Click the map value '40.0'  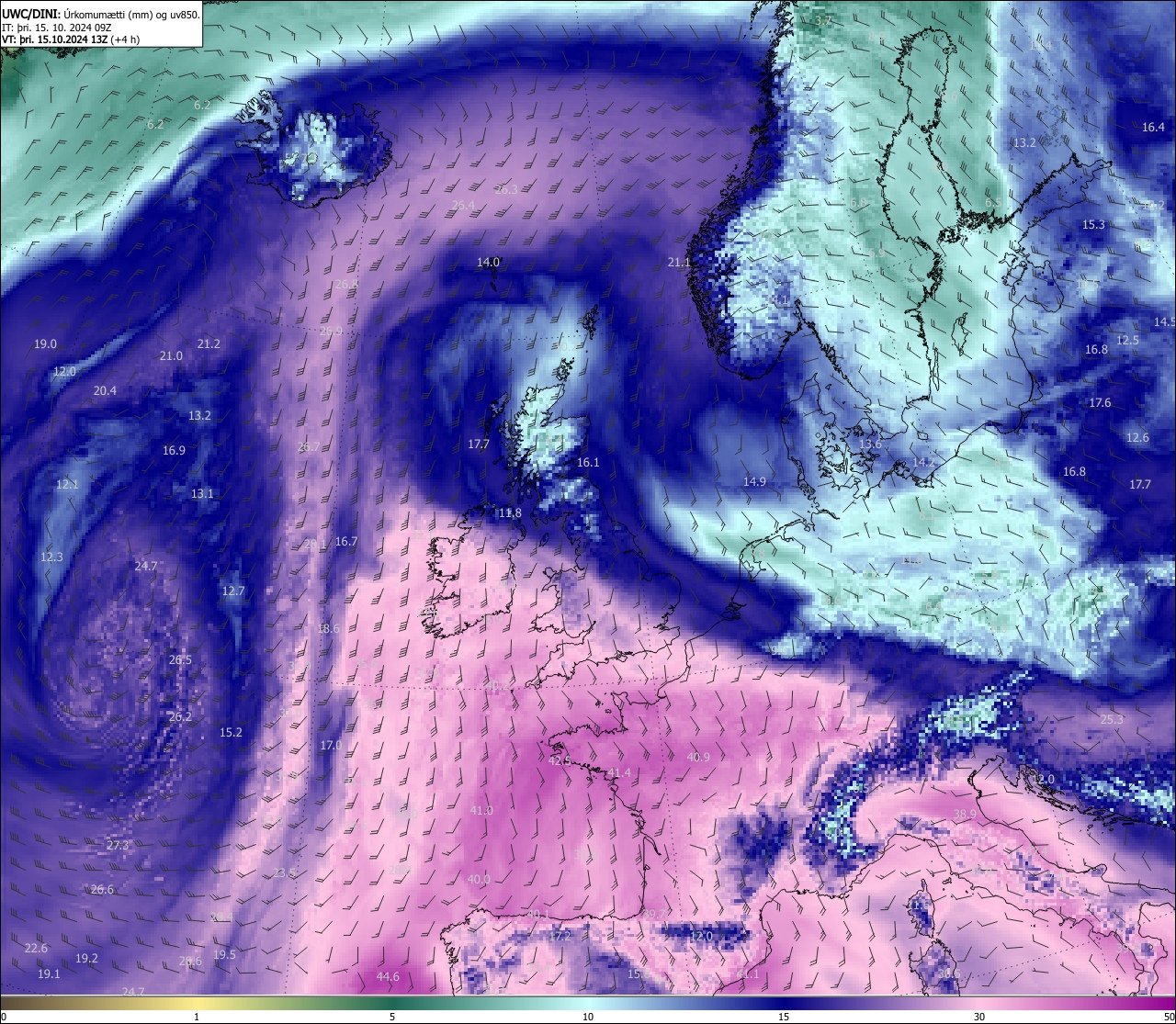(479, 879)
